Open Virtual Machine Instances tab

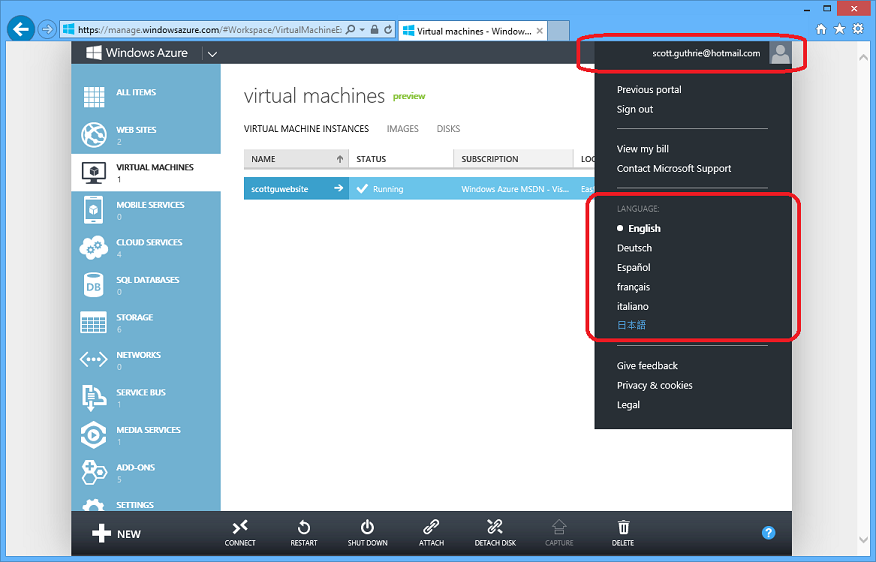point(306,129)
